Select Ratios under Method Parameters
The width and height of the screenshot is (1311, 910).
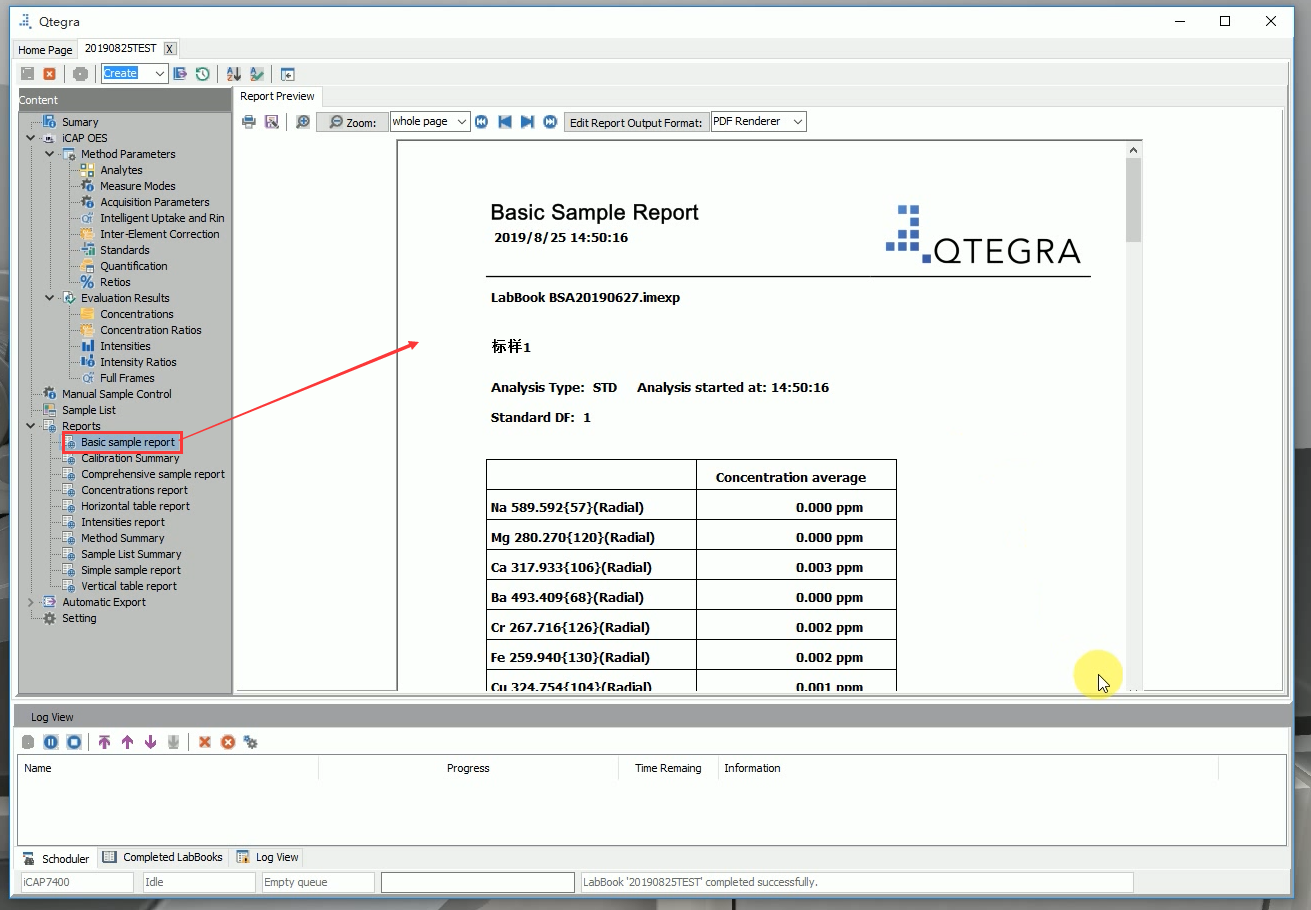[115, 282]
